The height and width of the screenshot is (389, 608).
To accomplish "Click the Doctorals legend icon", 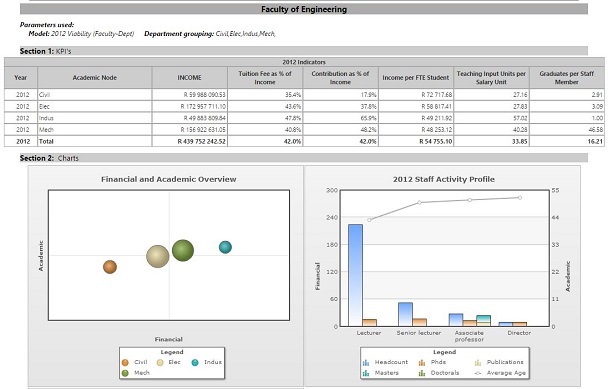I will click(422, 373).
